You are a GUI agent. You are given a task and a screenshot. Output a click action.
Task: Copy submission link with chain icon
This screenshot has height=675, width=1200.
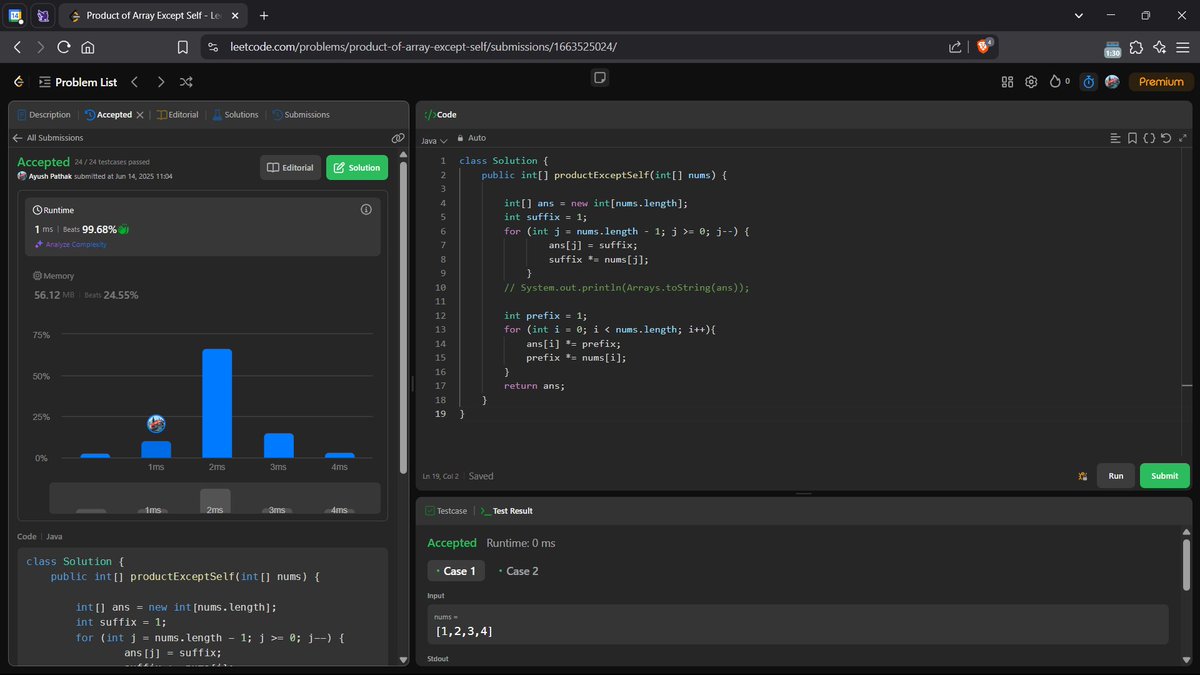[397, 138]
